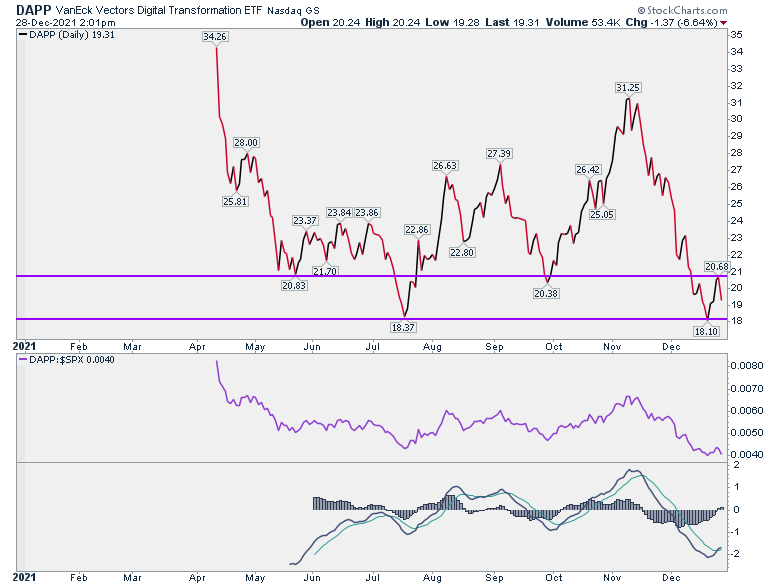Click the 23.84 price label
The image size is (780, 586).
click(x=339, y=212)
